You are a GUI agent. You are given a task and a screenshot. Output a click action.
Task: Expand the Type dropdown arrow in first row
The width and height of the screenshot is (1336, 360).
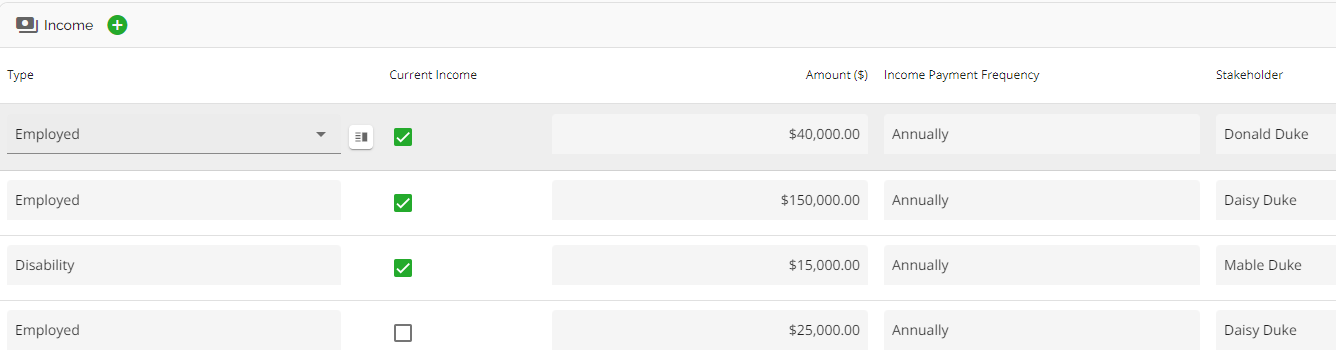click(x=321, y=134)
